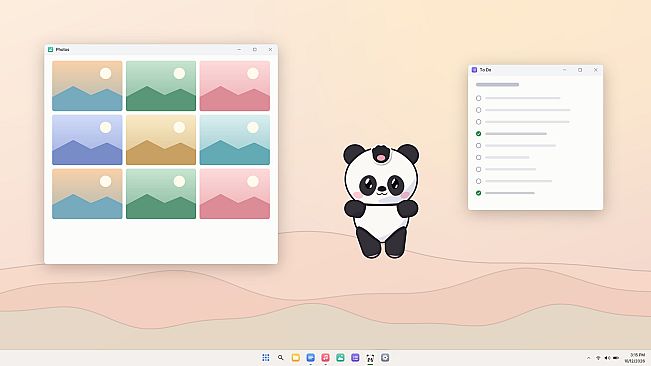Image resolution: width=651 pixels, height=366 pixels.
Task: Check the eighth task in To Do list
Action: coord(479,181)
